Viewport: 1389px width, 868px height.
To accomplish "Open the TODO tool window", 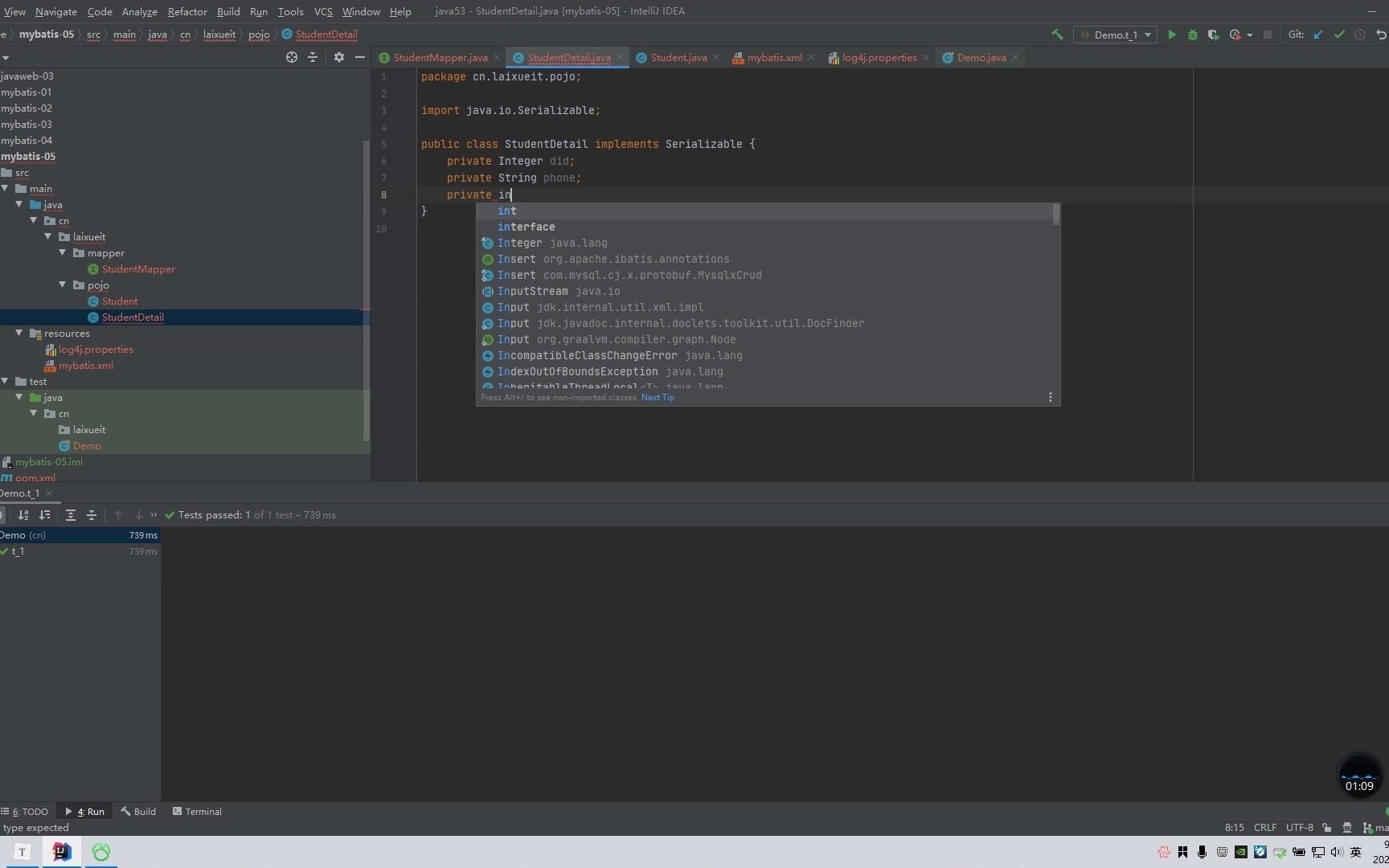I will (x=25, y=812).
